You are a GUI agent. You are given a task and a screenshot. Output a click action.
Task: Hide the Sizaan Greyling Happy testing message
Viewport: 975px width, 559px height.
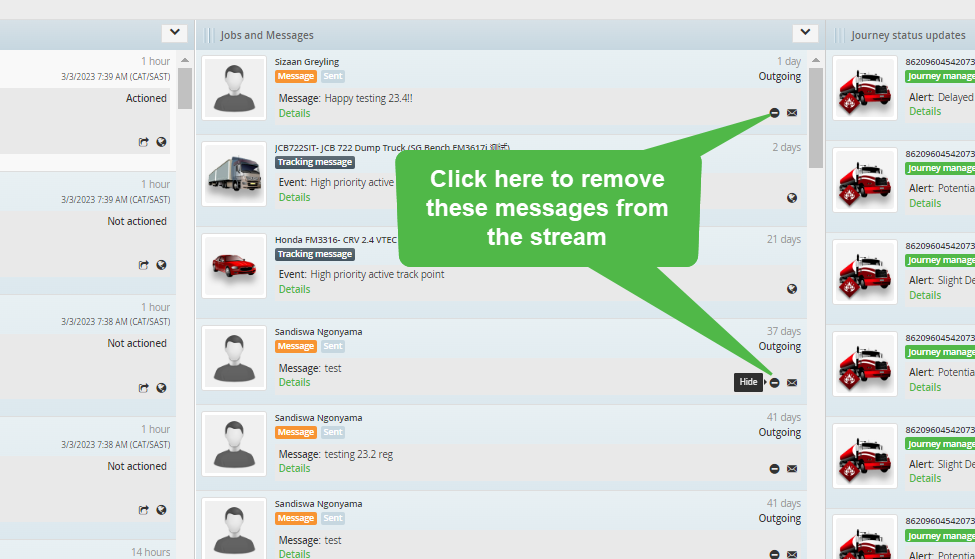click(774, 113)
